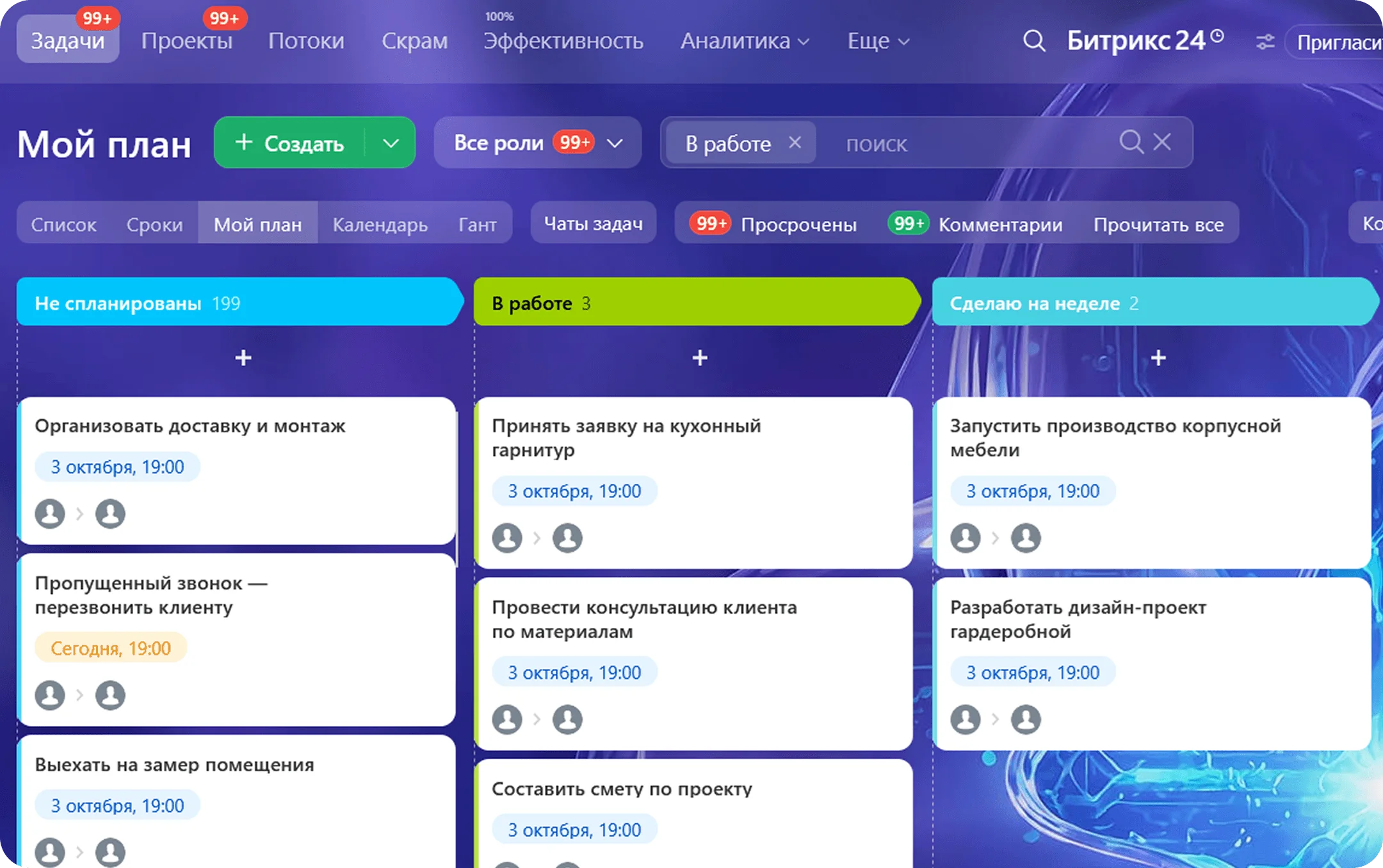
Task: Click the magnifier icon in filter search field
Action: [x=1131, y=141]
